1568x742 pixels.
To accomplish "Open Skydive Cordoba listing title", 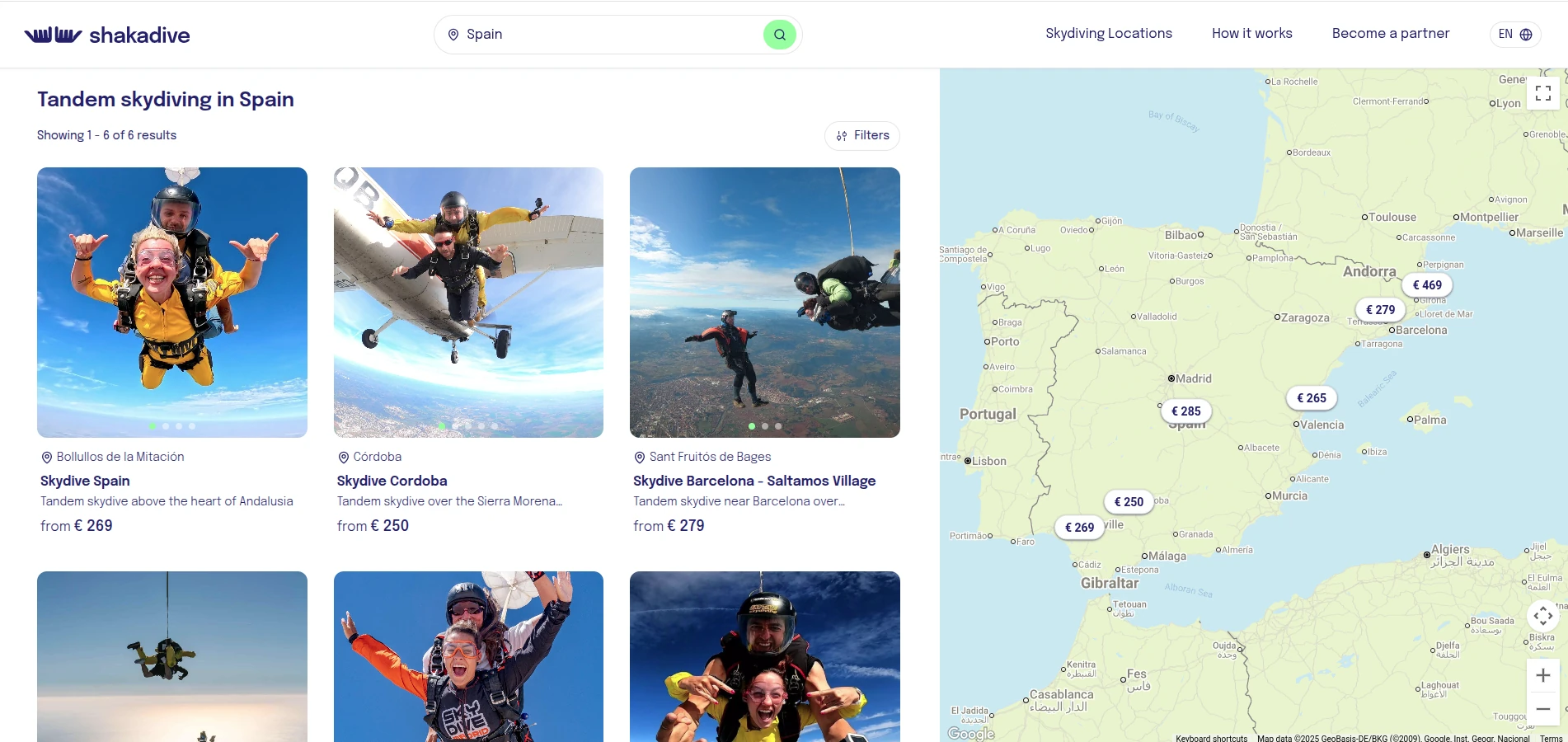I will tap(392, 481).
